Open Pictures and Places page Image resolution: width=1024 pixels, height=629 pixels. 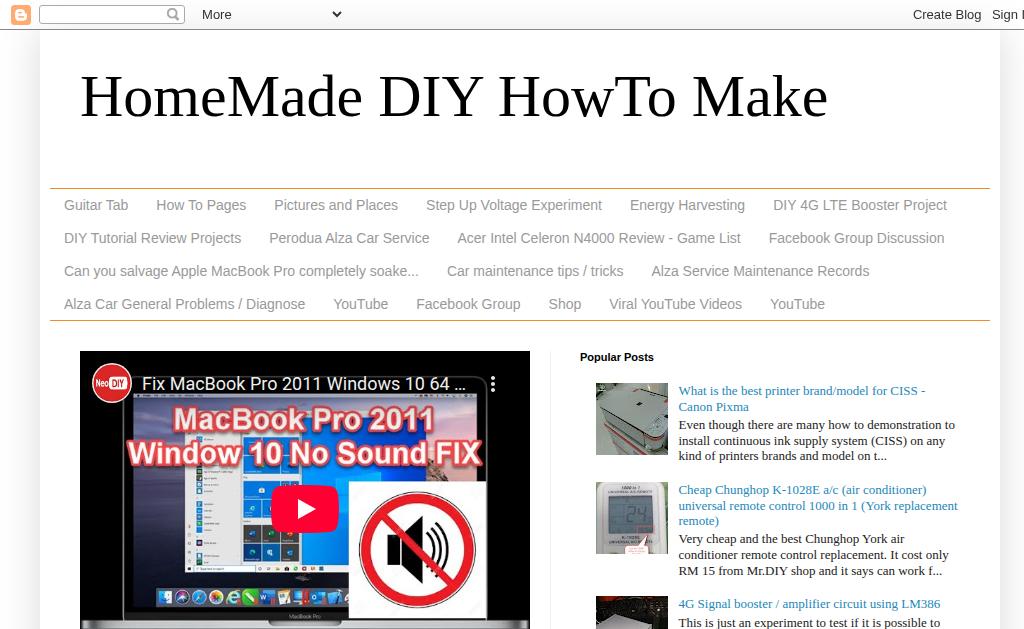pyautogui.click(x=336, y=205)
